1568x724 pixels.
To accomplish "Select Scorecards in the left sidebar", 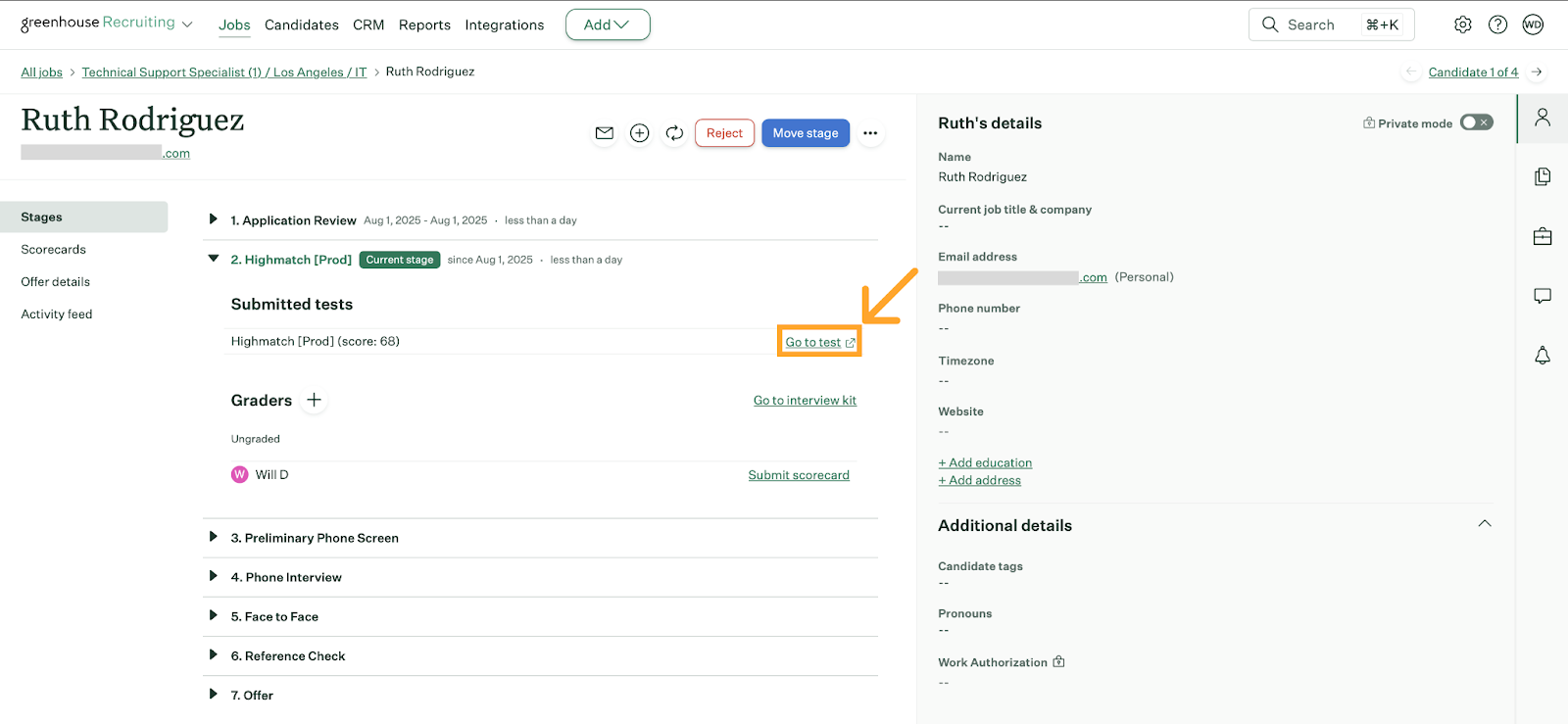I will tap(54, 250).
